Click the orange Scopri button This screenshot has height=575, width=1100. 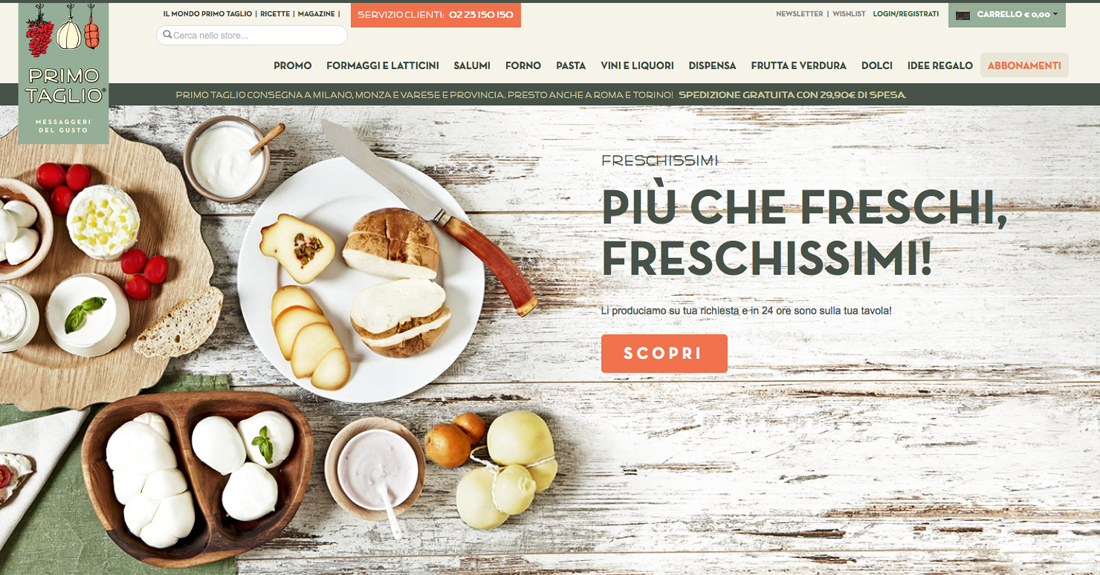(x=664, y=353)
